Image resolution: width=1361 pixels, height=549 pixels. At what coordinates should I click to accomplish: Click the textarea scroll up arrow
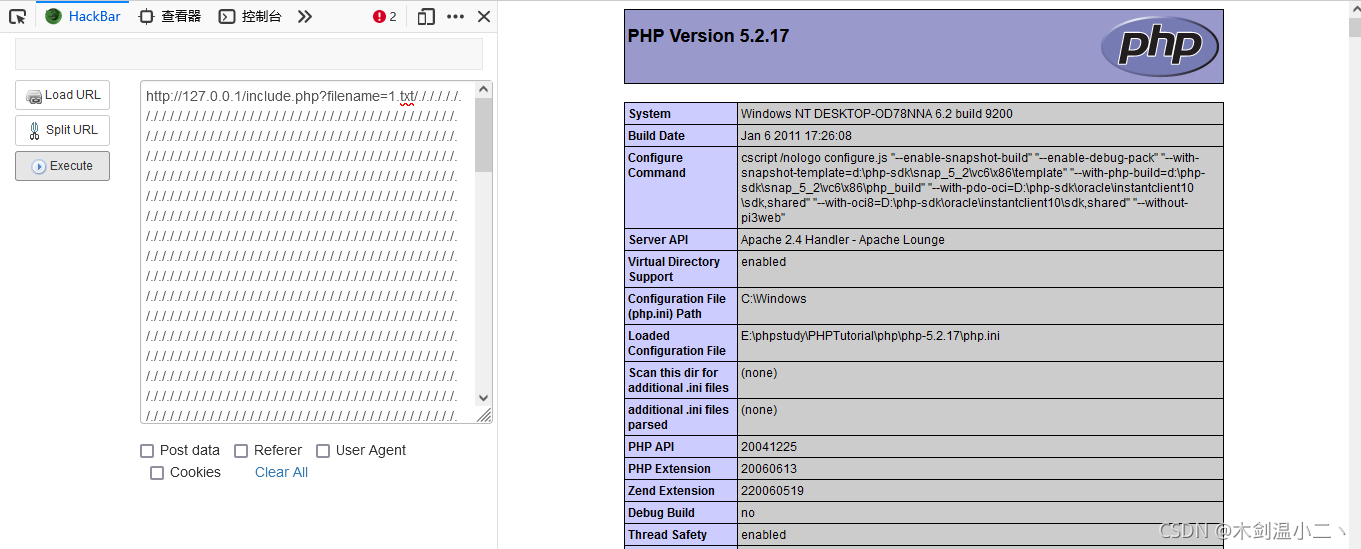484,90
